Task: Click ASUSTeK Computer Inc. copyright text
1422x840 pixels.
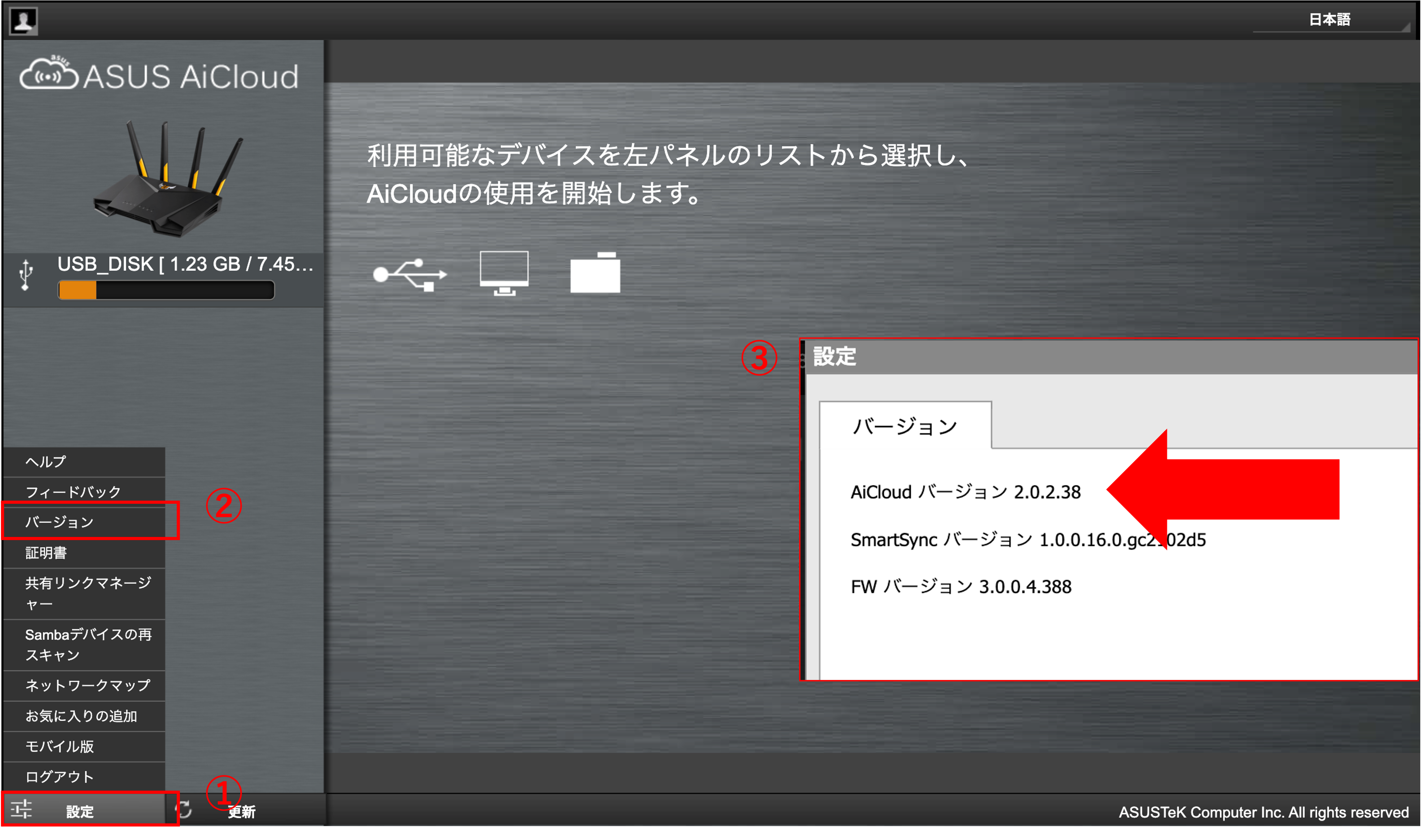Action: pos(1264,813)
